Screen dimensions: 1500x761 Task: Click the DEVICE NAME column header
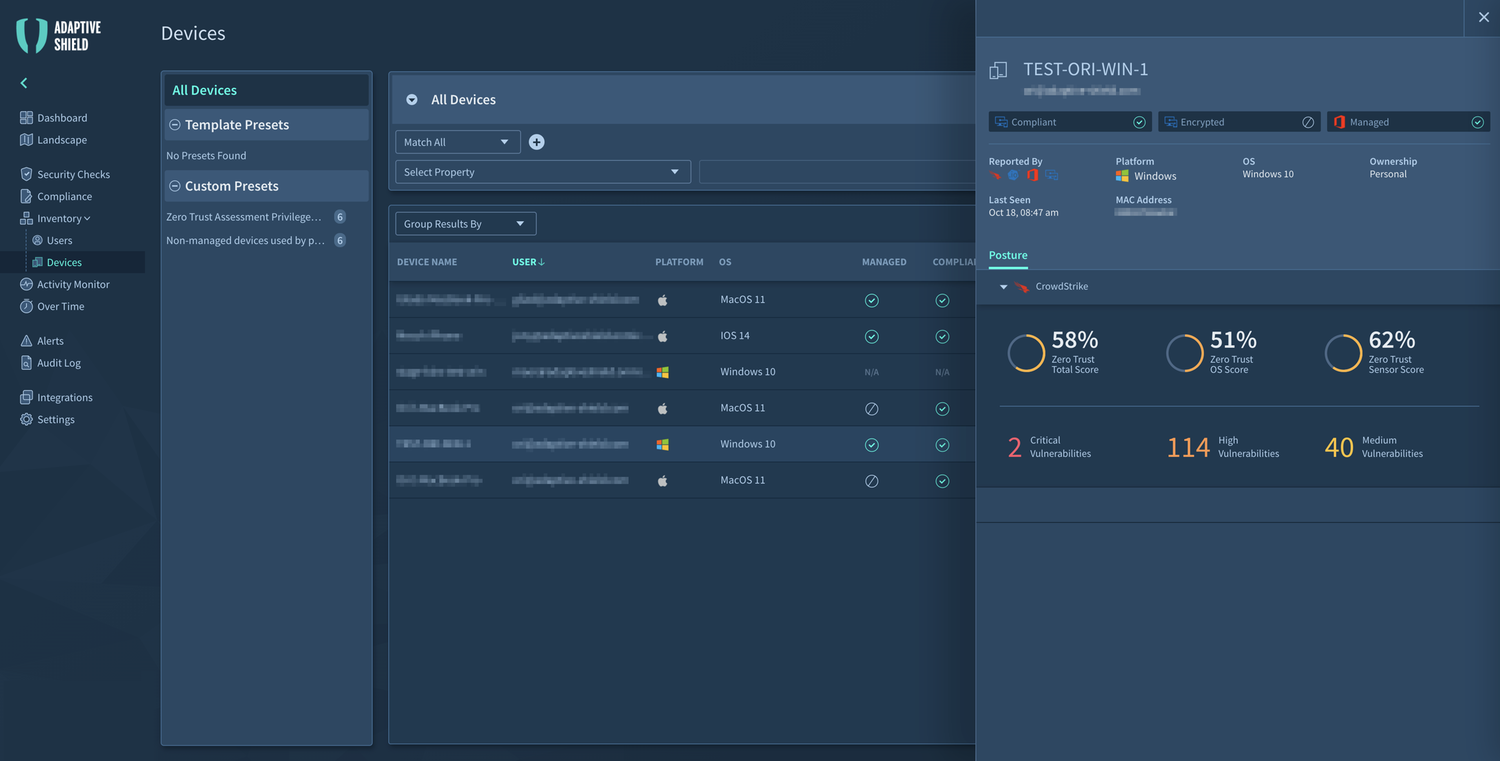click(427, 262)
